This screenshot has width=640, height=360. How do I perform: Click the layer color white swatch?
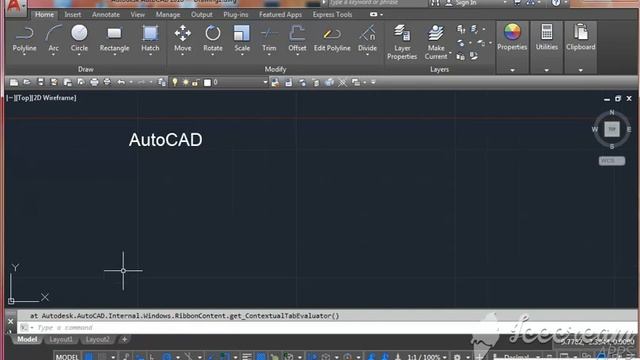point(207,83)
